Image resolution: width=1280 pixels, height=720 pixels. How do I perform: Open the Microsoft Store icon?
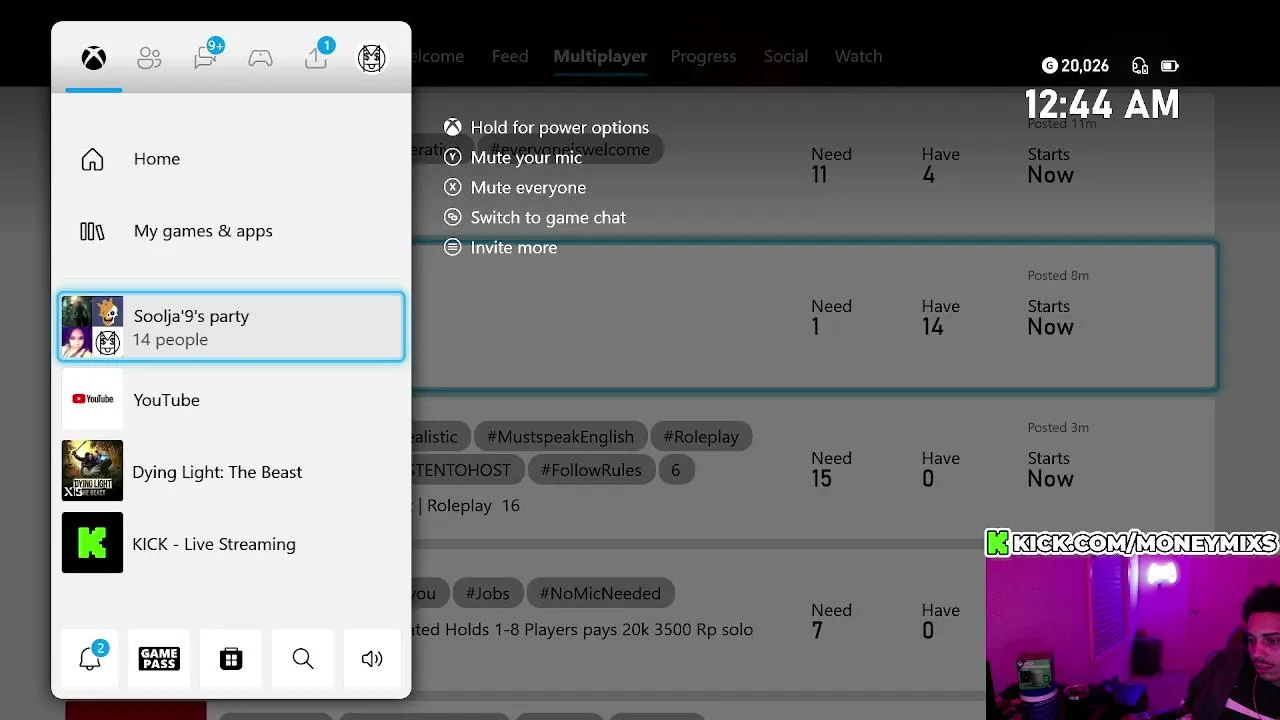click(231, 658)
